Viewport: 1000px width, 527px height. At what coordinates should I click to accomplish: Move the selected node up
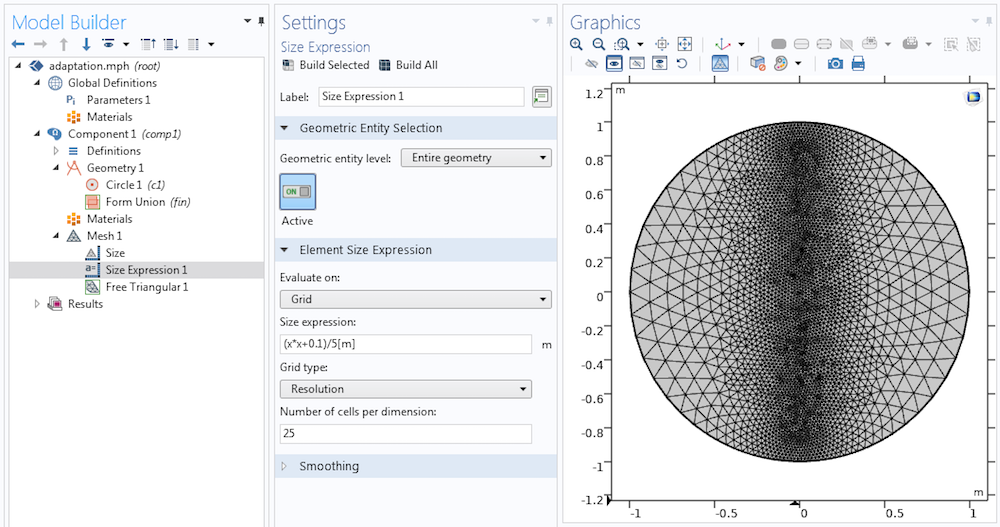(x=64, y=44)
